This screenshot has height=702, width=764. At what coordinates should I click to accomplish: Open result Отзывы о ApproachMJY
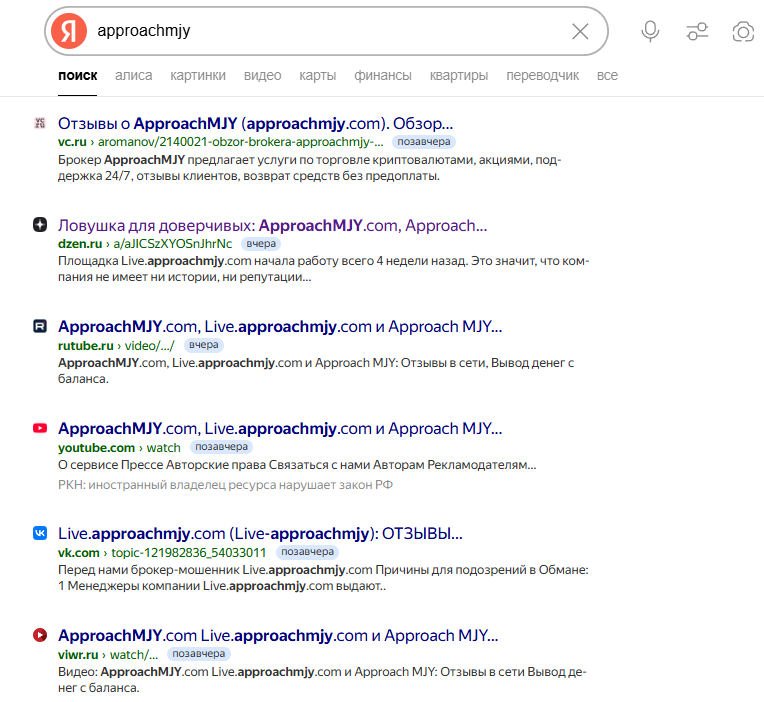(x=255, y=124)
